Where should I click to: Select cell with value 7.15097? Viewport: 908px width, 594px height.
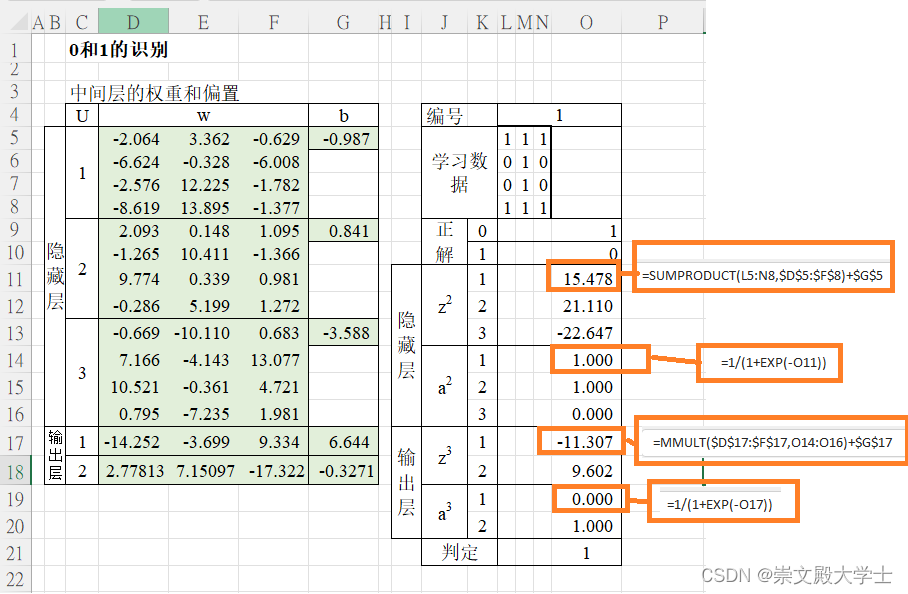[204, 471]
